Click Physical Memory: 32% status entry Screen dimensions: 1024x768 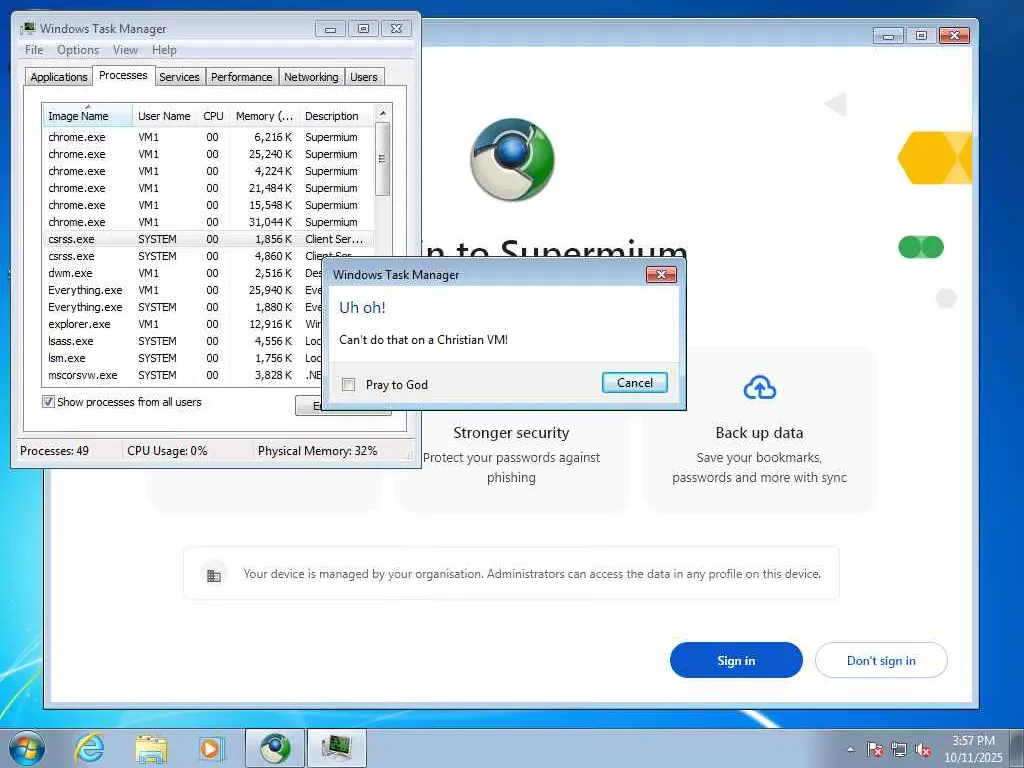(317, 451)
